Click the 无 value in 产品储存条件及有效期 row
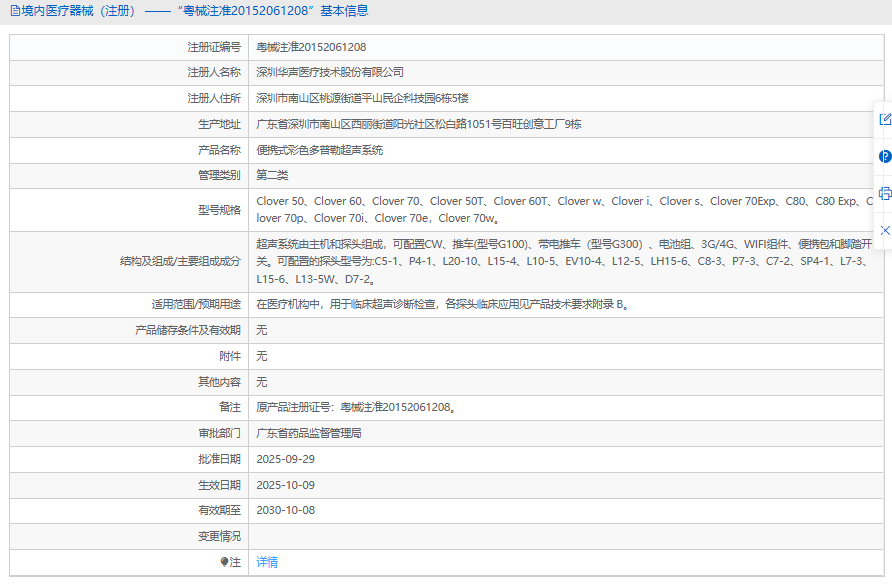The height and width of the screenshot is (584, 892). (262, 330)
